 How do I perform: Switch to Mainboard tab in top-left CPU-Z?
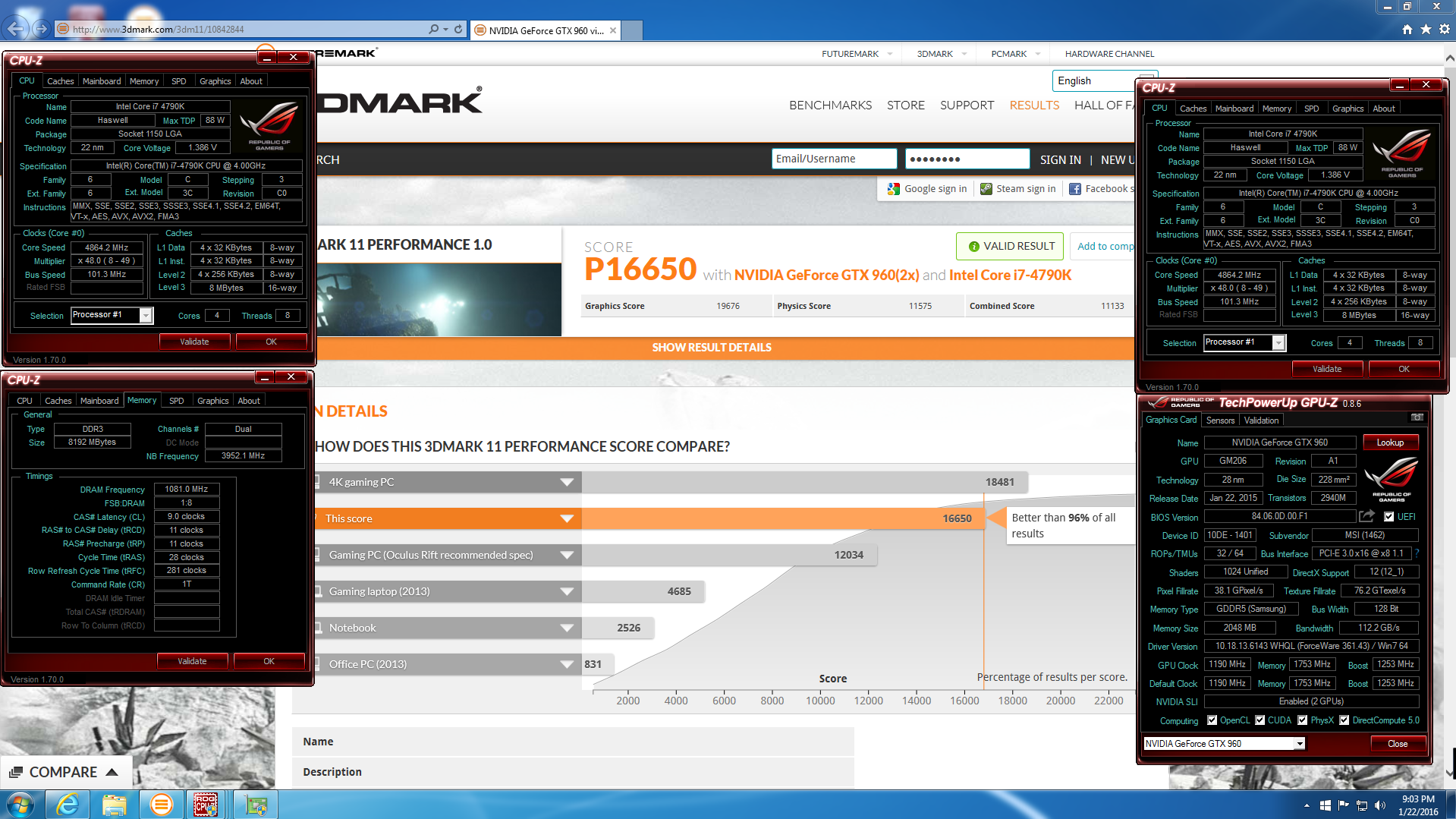coord(102,81)
